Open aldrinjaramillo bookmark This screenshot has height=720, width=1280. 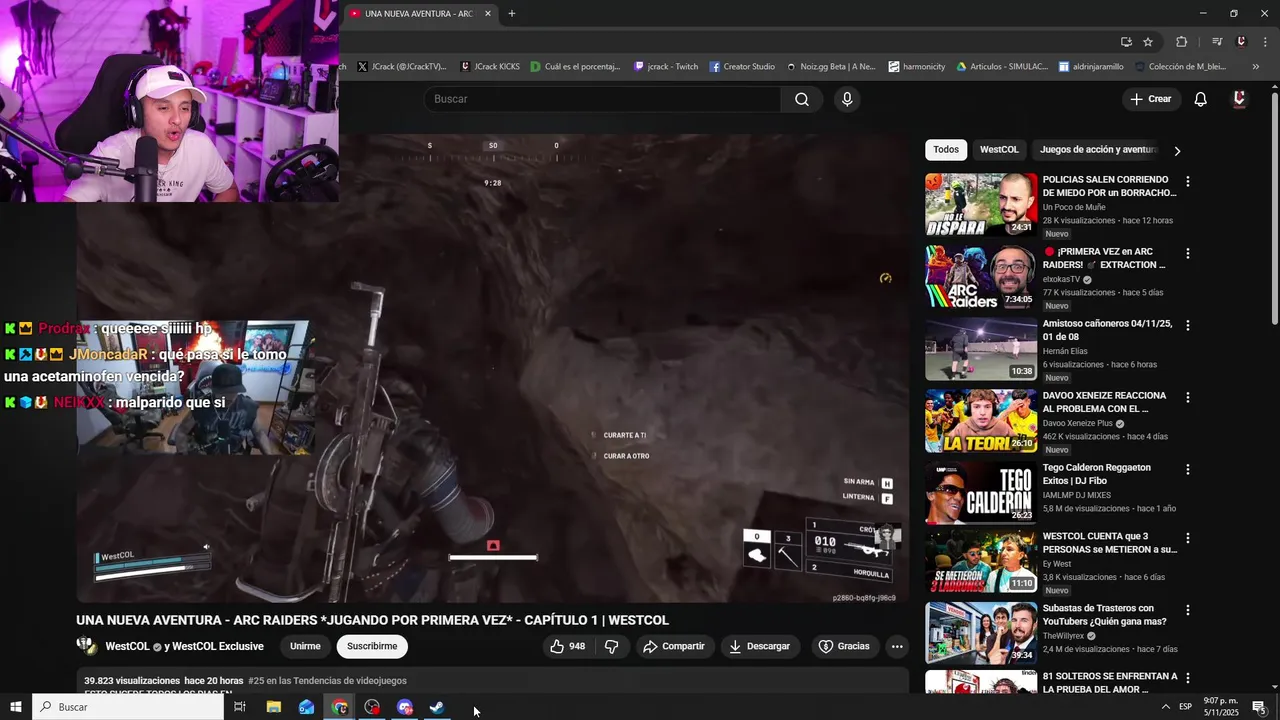[x=1091, y=67]
